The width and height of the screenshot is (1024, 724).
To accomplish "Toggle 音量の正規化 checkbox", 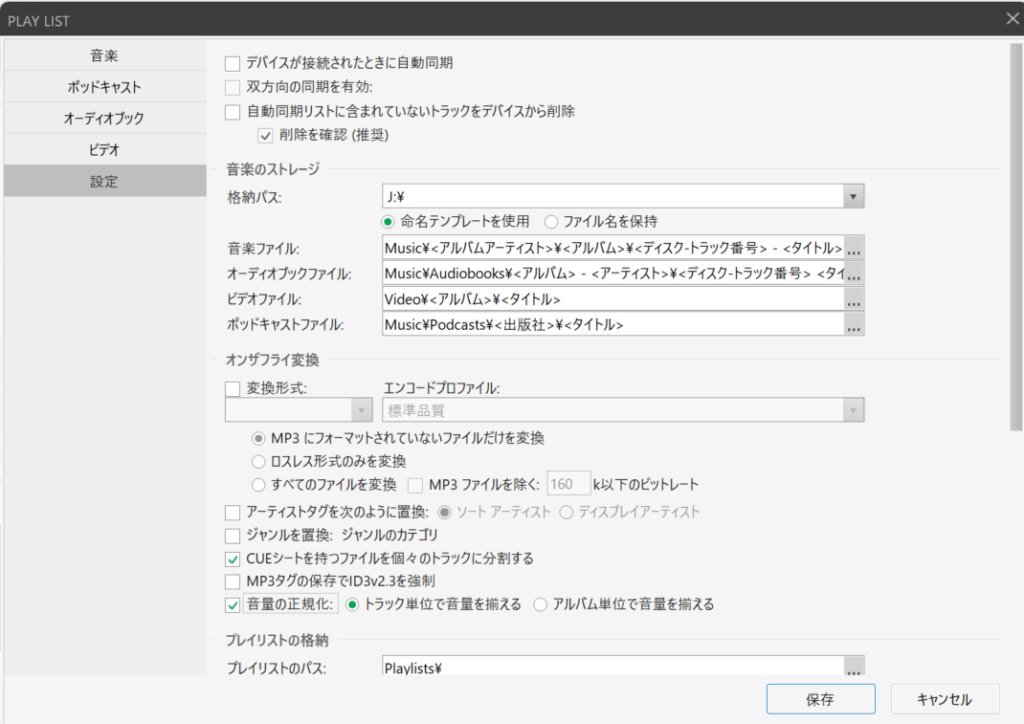I will (233, 604).
